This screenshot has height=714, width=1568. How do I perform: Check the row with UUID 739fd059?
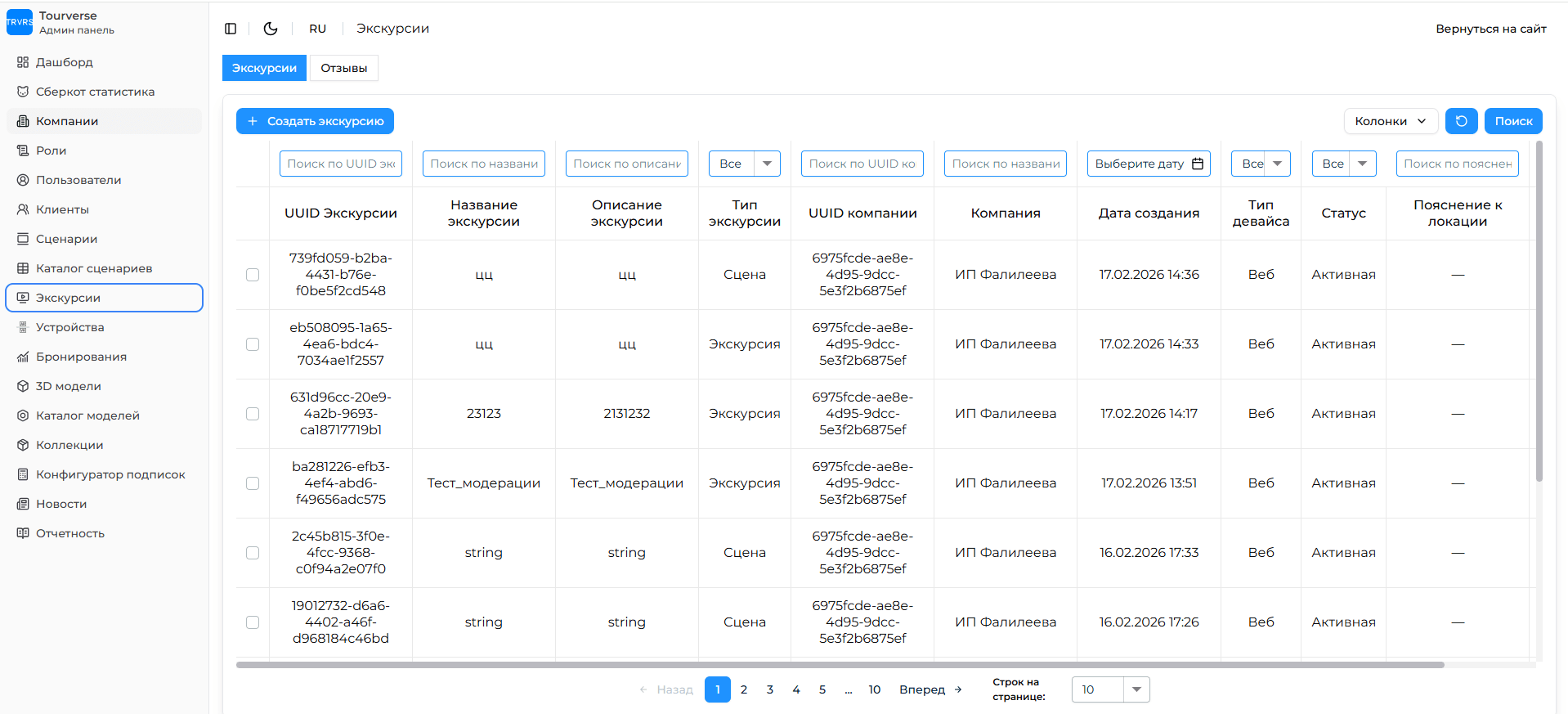coord(253,275)
